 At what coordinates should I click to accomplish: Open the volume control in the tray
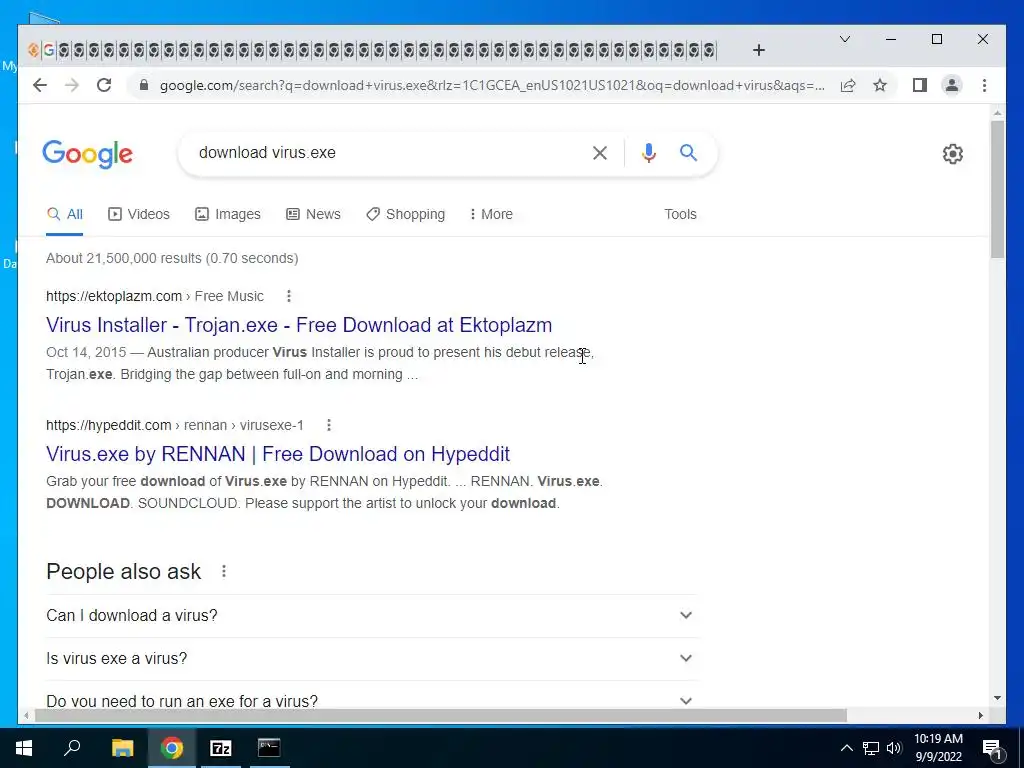(894, 748)
